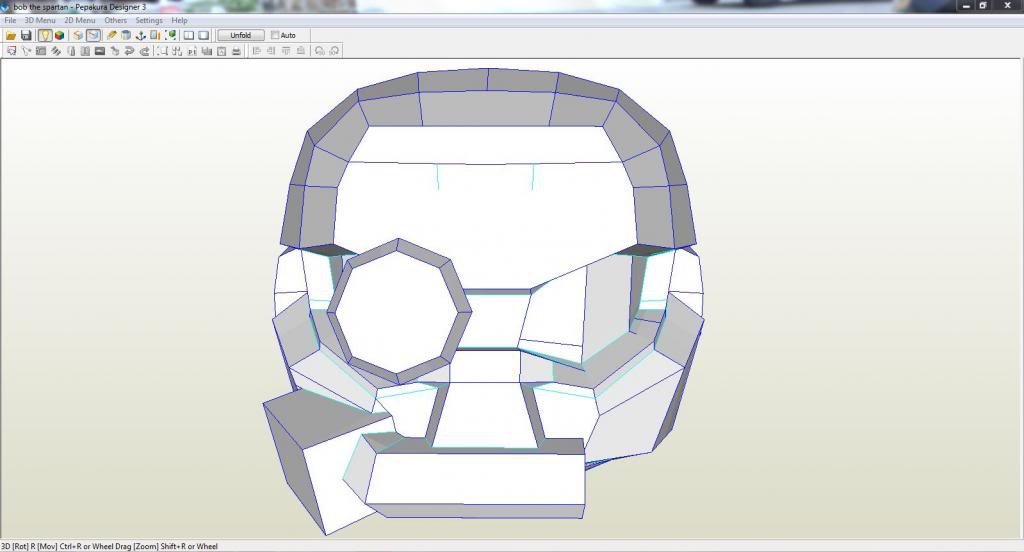Click the sixth lower-row icon, a grey page
Screen dimensions: 1024x552
85,51
